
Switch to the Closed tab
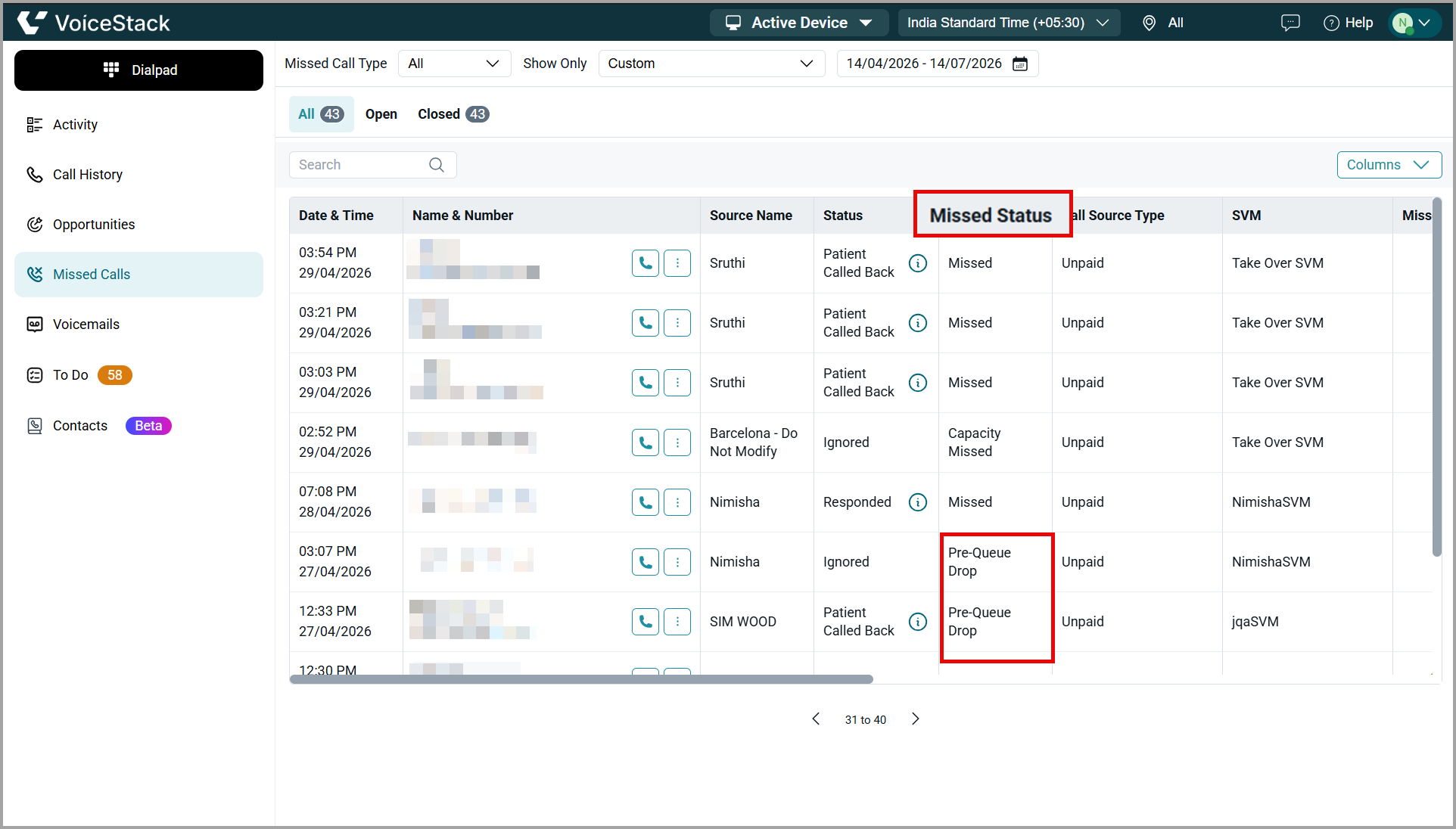coord(453,114)
